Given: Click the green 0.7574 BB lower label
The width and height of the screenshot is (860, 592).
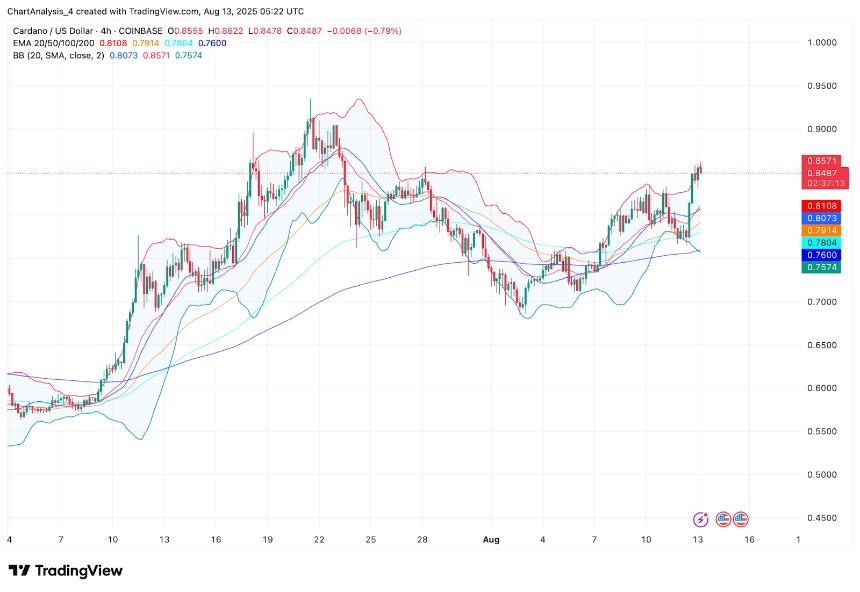Looking at the screenshot, I should 821,267.
